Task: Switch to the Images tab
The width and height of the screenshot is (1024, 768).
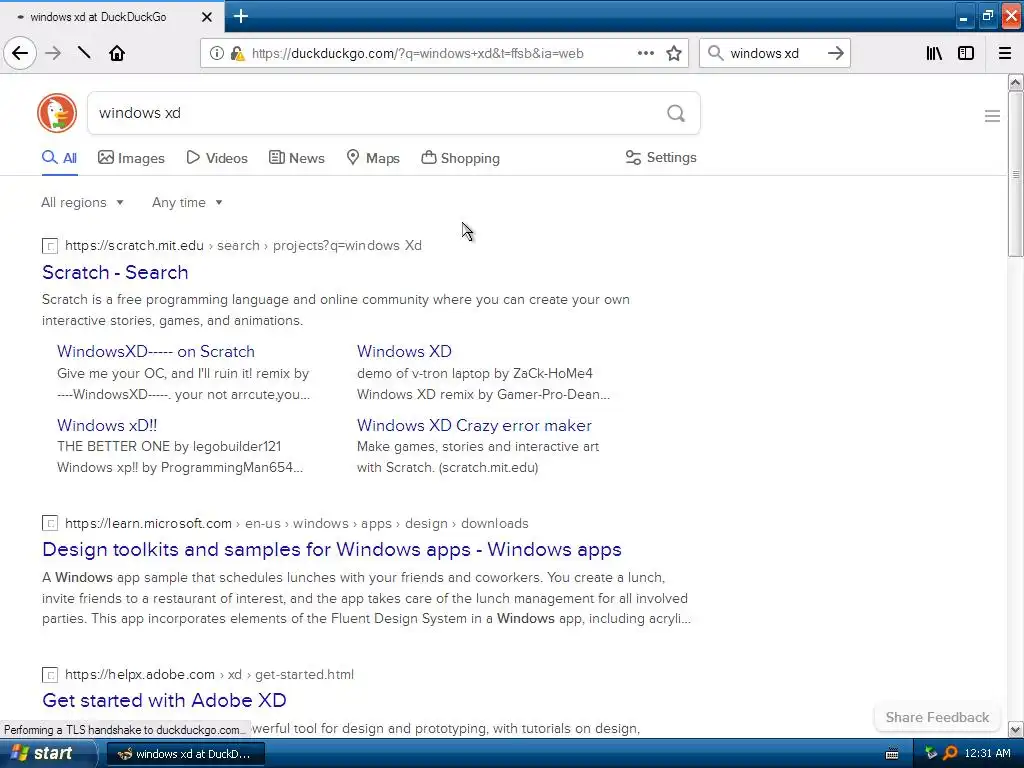Action: (x=131, y=158)
